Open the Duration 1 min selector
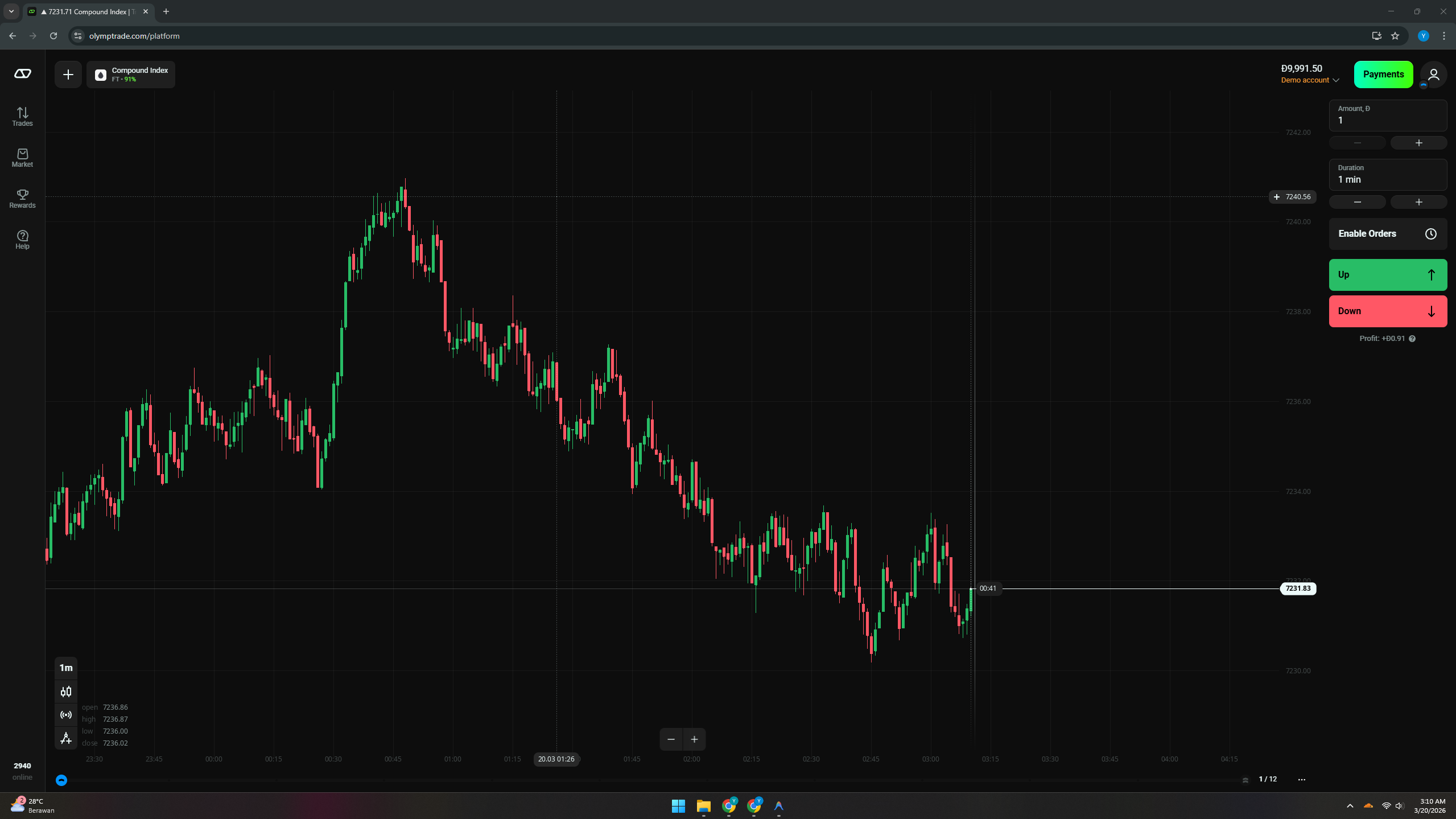This screenshot has width=1456, height=819. point(1387,174)
